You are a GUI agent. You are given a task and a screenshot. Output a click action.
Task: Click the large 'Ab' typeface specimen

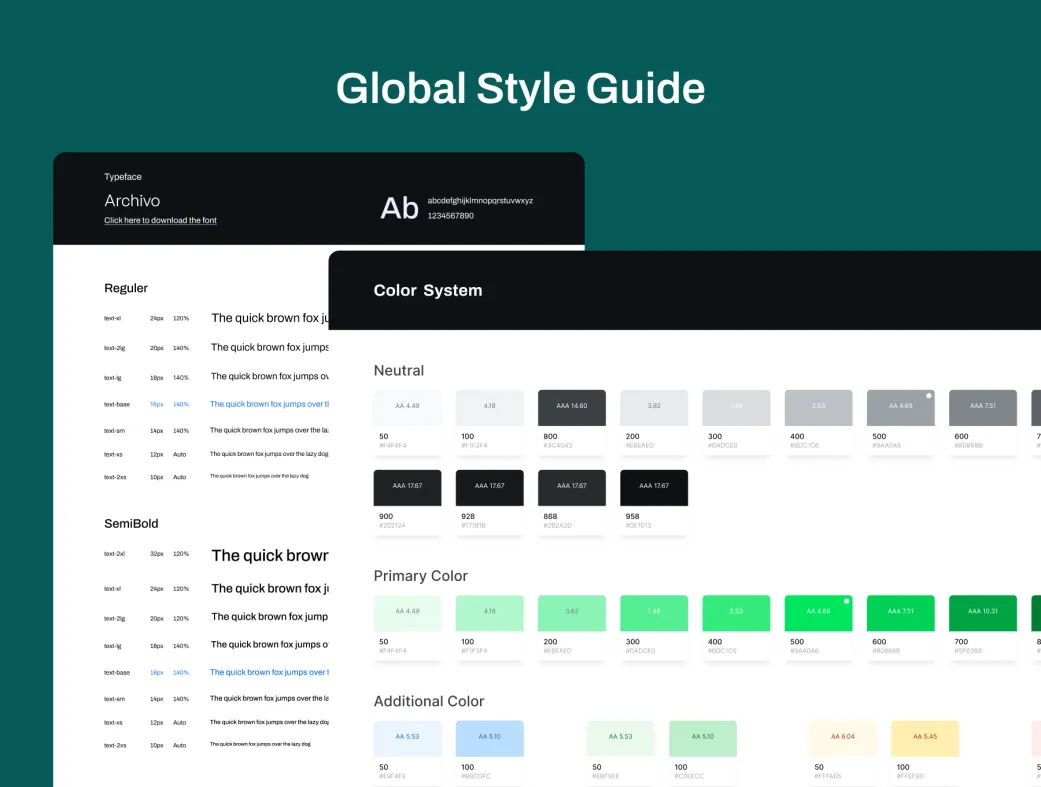(399, 208)
